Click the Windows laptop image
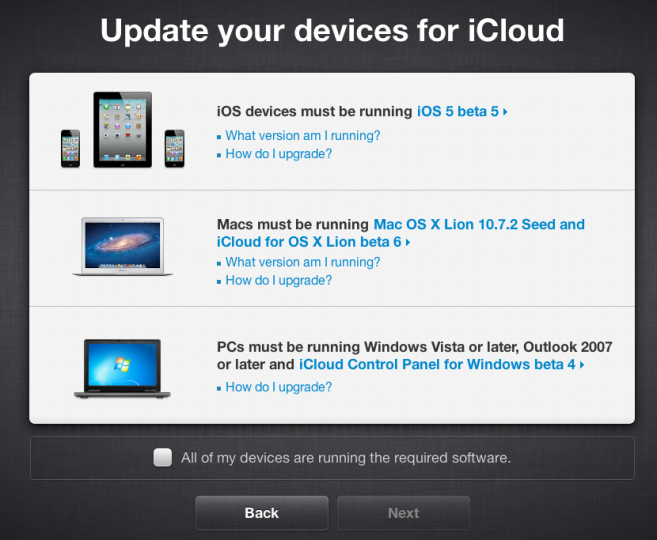 pyautogui.click(x=122, y=369)
